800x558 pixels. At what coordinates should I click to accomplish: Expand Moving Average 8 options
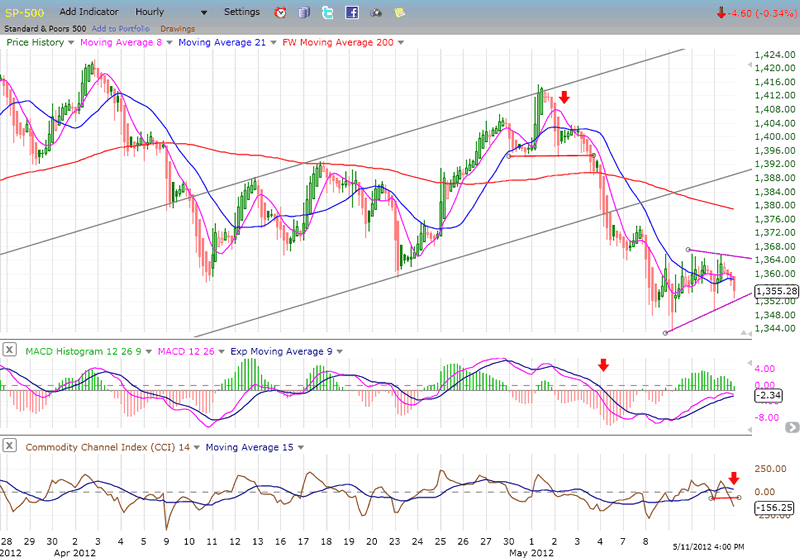point(169,43)
